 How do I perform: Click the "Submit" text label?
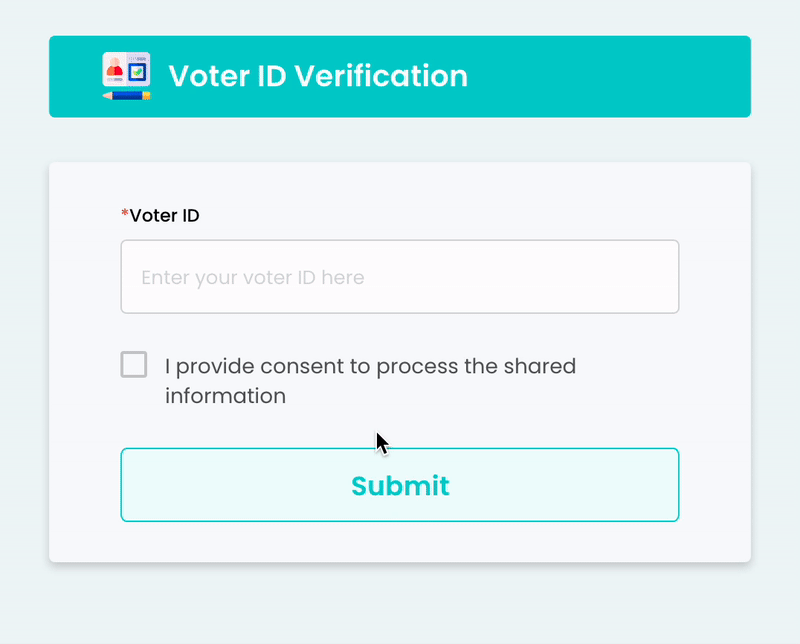pos(400,486)
